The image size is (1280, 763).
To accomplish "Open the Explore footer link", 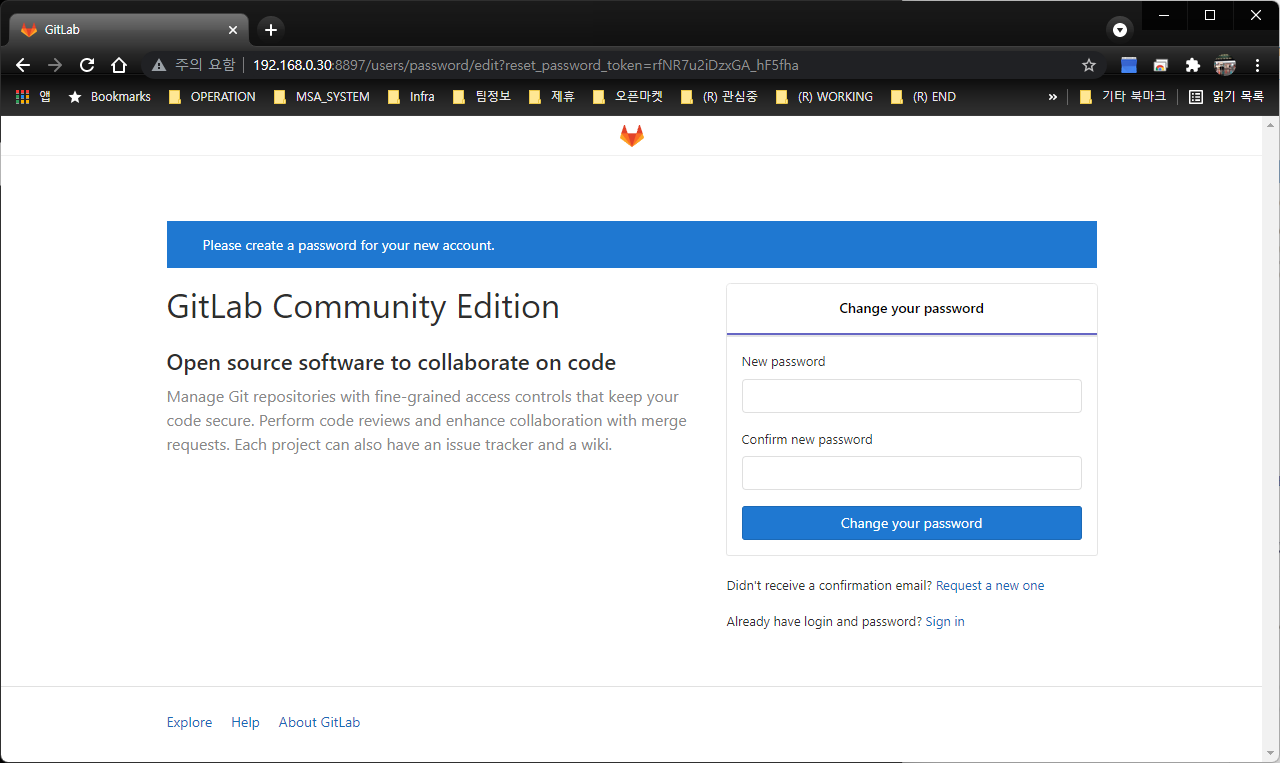I will pos(189,723).
